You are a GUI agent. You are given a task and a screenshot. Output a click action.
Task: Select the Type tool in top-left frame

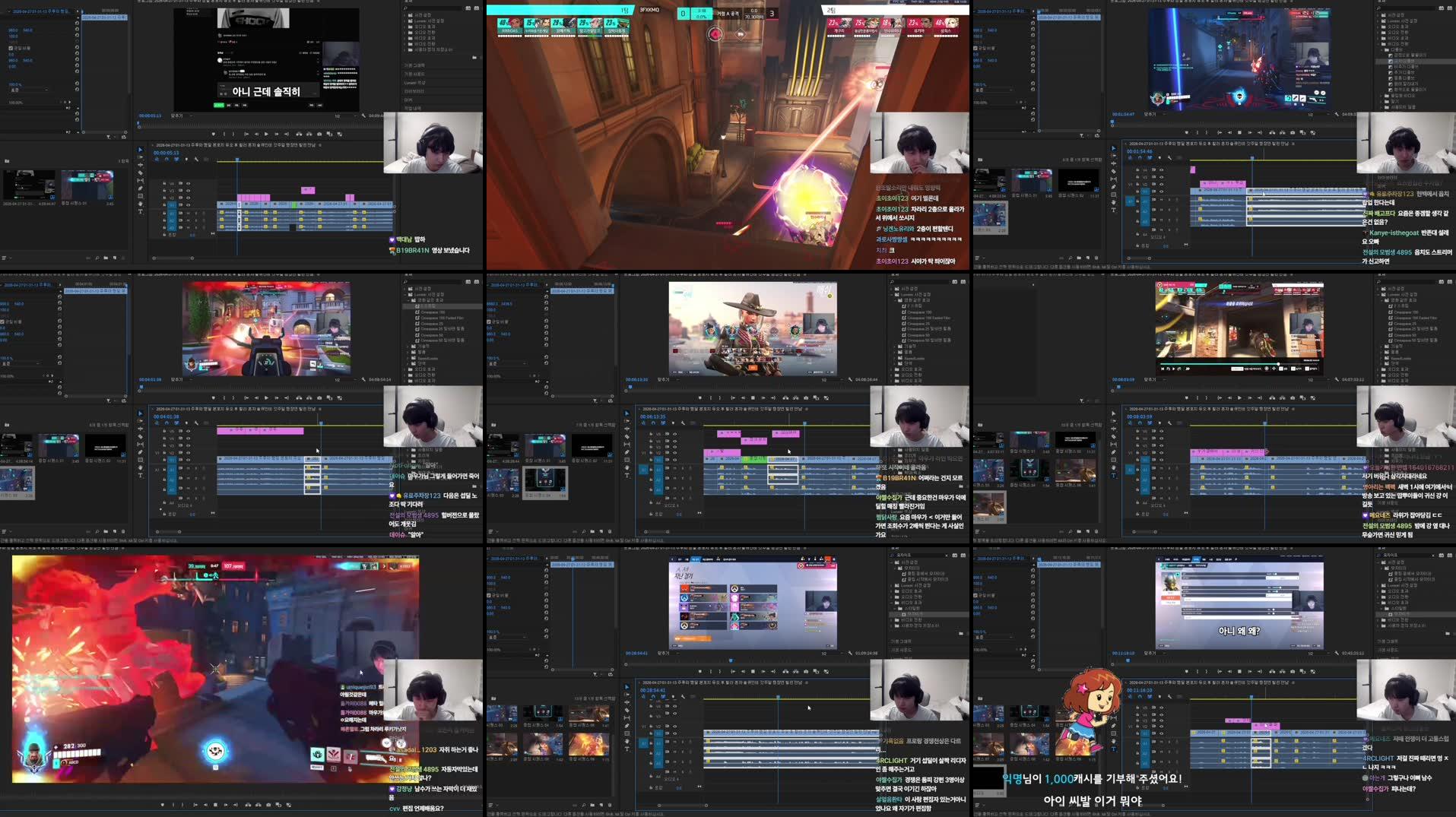(140, 211)
